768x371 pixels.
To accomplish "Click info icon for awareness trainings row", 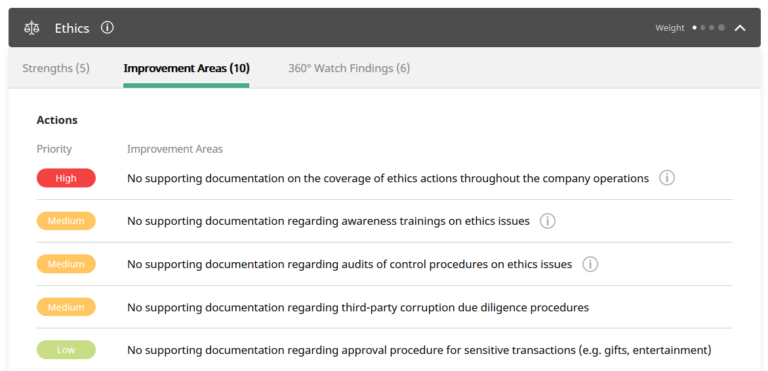I will point(547,221).
